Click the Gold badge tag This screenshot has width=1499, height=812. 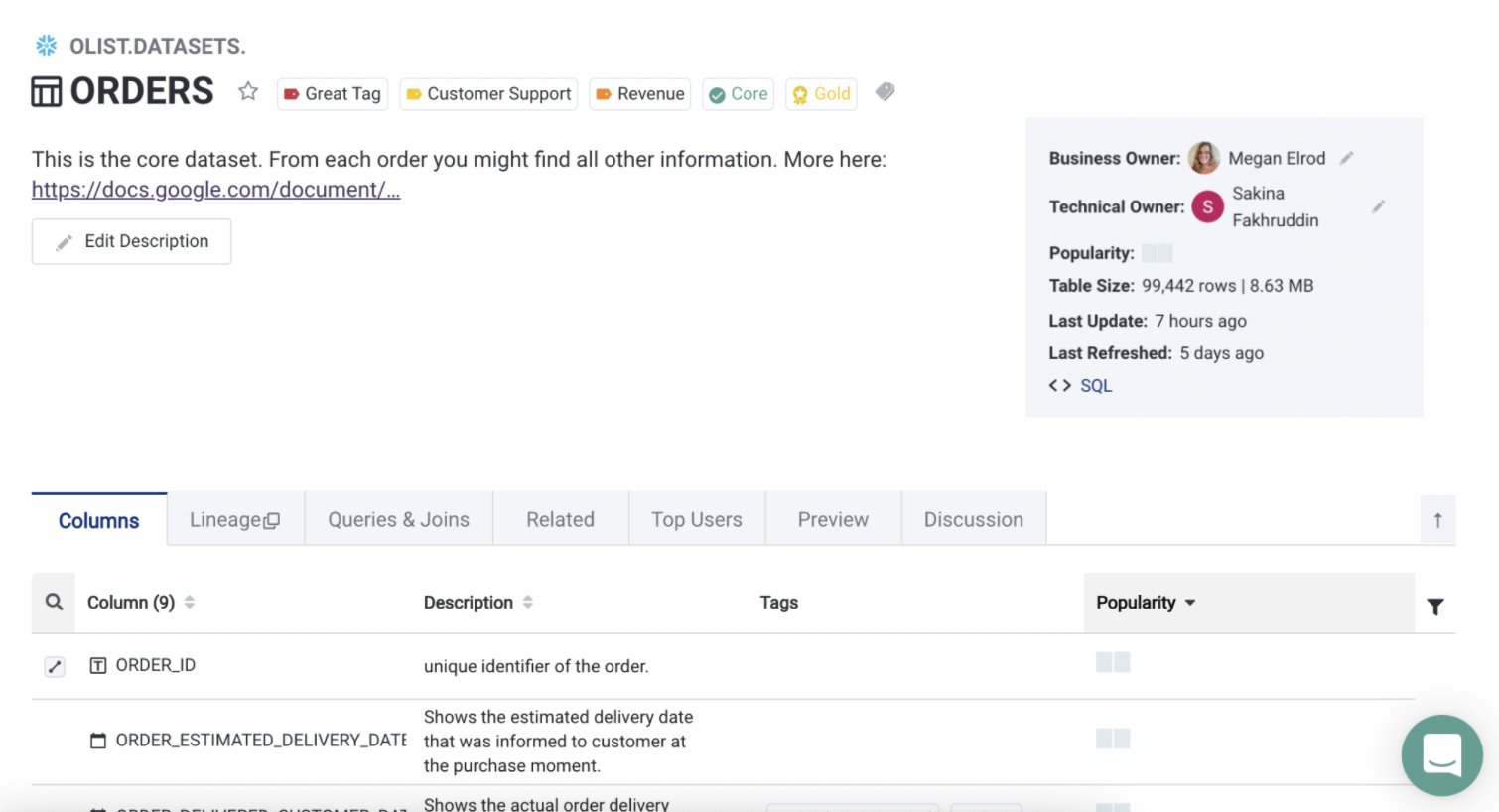coord(821,94)
